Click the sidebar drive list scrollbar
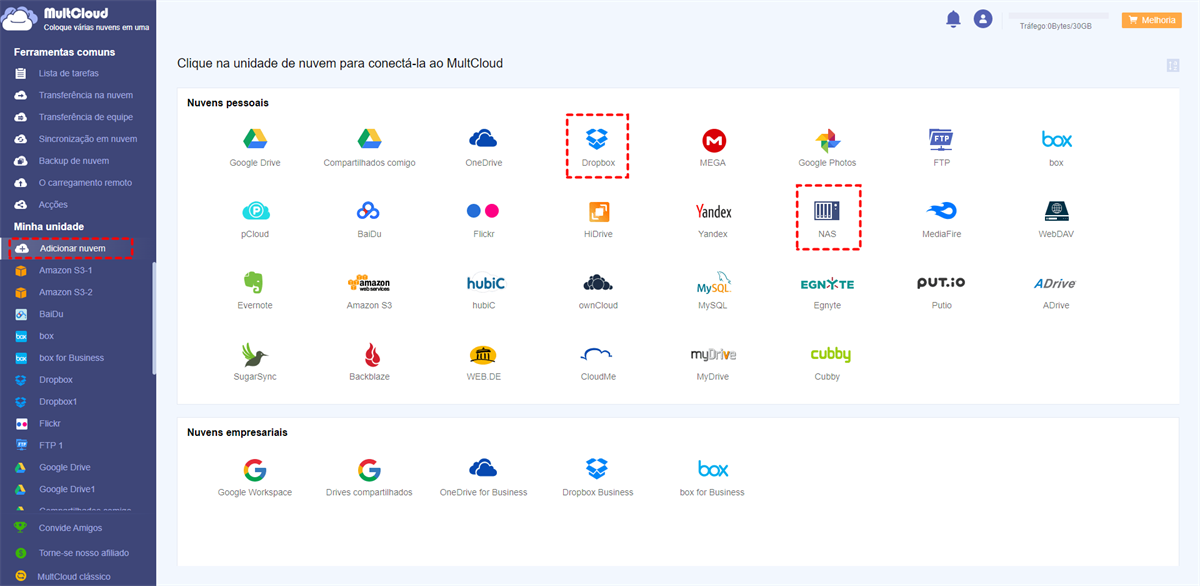Viewport: 1200px width, 586px height. [x=154, y=318]
